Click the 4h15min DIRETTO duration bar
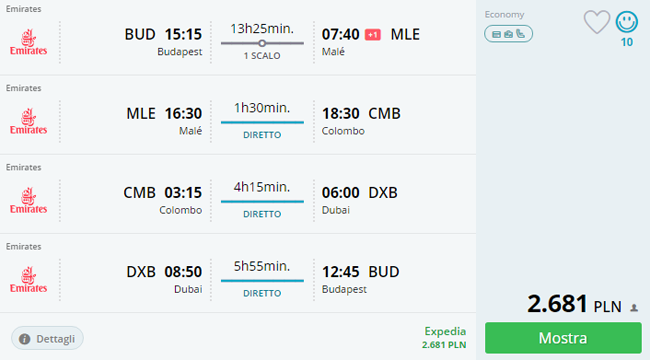Viewport: 650px width, 360px height. pos(262,202)
